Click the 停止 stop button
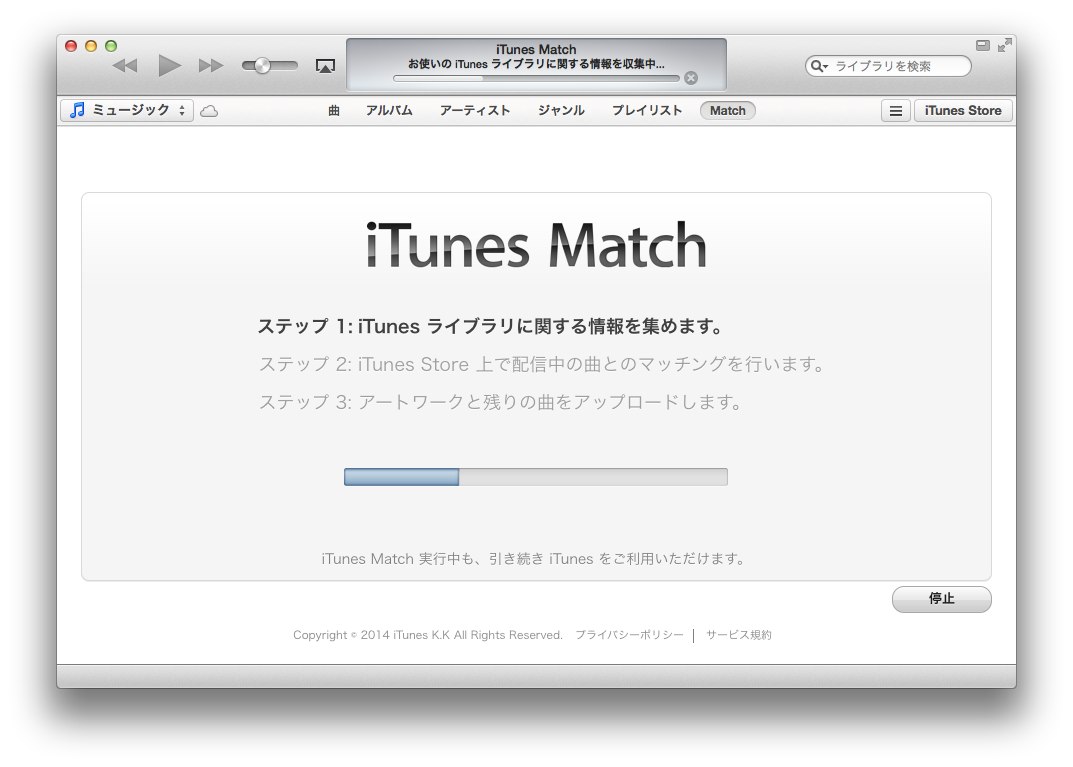Viewport: 1073px width, 767px height. pos(942,599)
